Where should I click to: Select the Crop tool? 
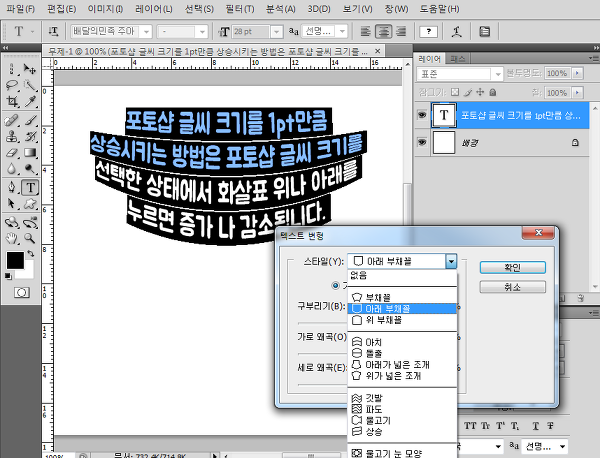point(12,101)
